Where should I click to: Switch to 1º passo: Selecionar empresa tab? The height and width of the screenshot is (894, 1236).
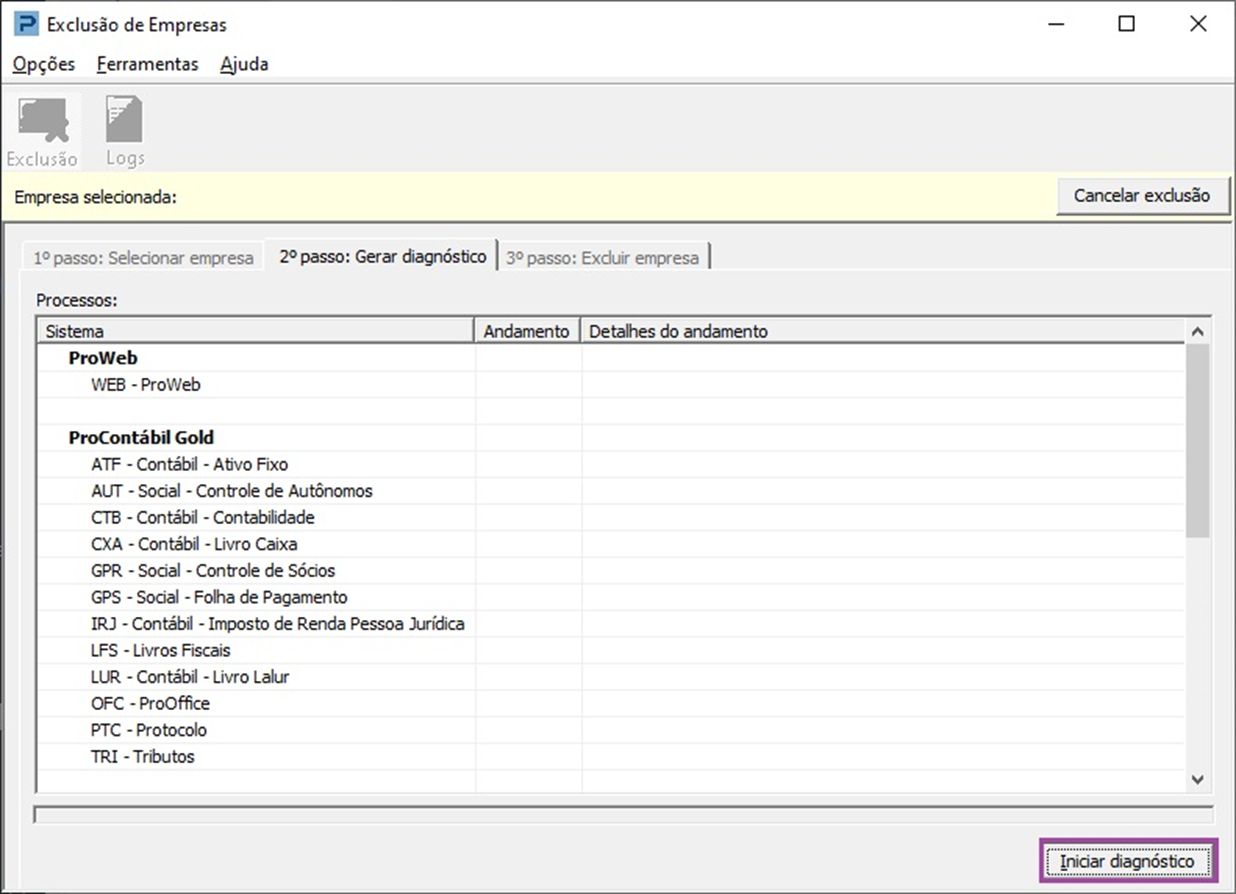[143, 257]
